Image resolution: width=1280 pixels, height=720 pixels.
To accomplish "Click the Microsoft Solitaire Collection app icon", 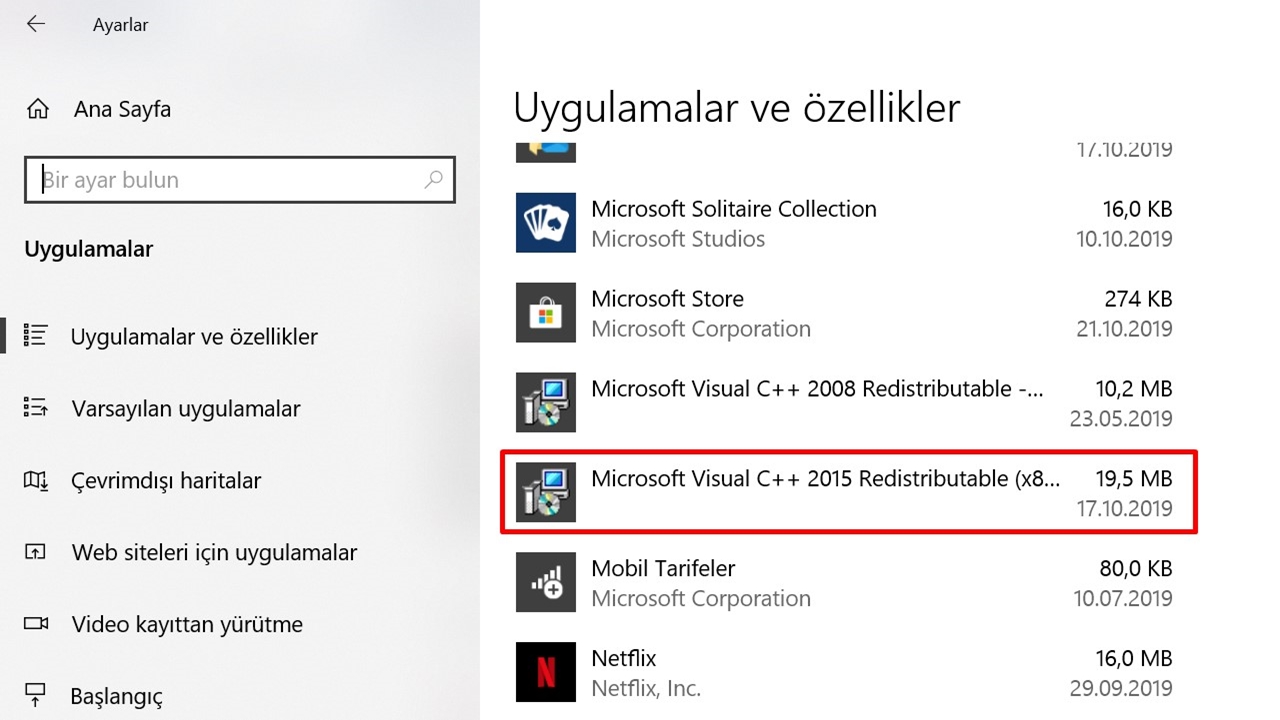I will click(x=545, y=222).
